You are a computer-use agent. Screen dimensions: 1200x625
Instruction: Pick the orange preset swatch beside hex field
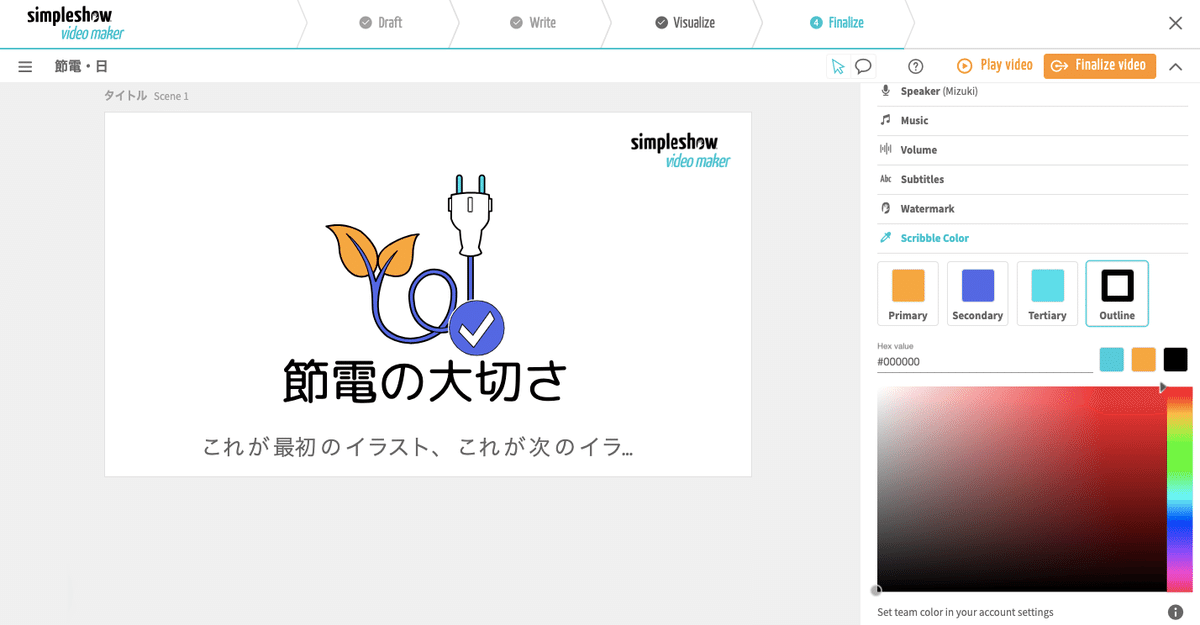click(x=1143, y=359)
